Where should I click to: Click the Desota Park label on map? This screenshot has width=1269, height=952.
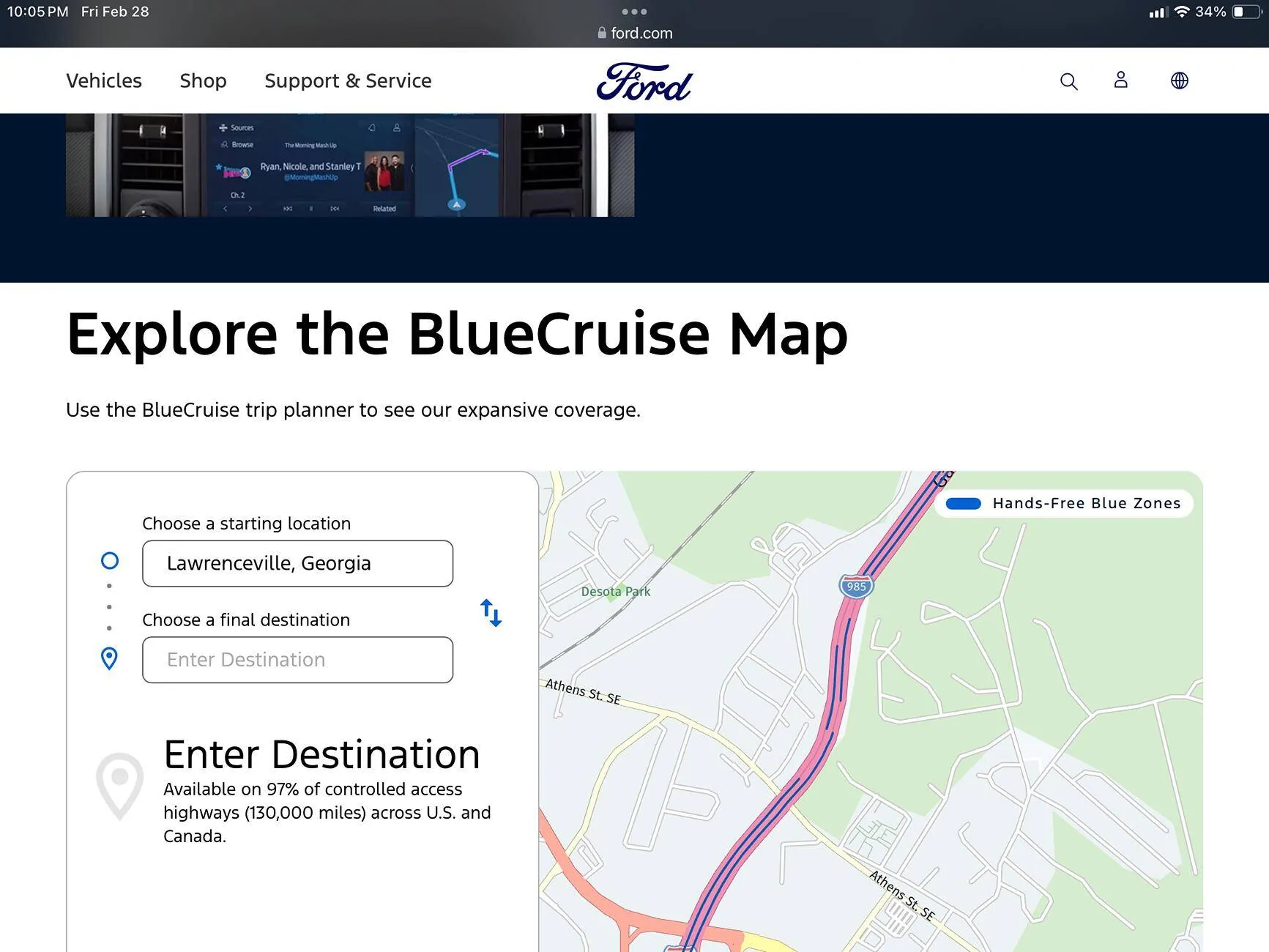pyautogui.click(x=615, y=592)
